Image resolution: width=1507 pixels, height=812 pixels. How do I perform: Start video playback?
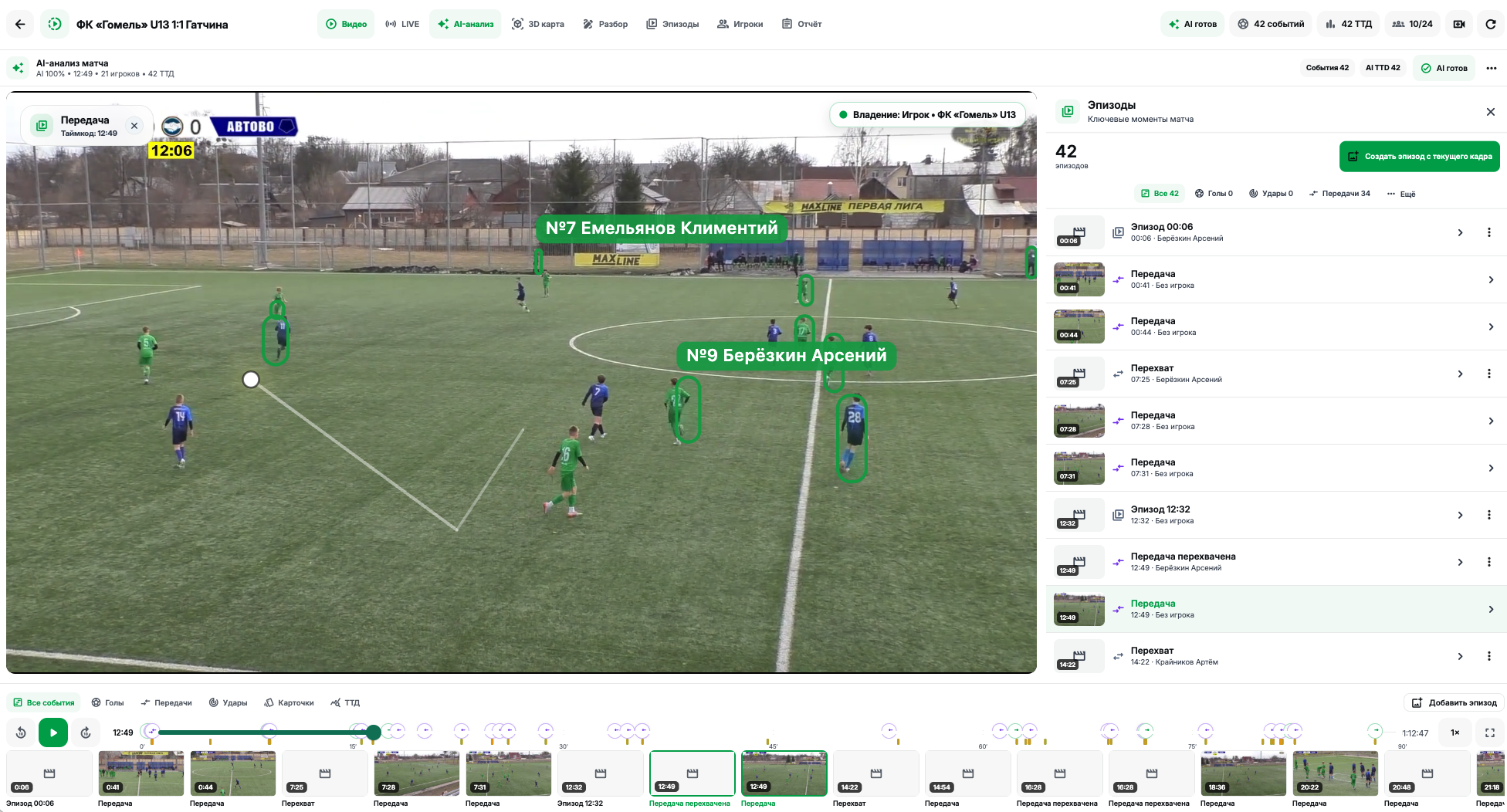point(53,732)
